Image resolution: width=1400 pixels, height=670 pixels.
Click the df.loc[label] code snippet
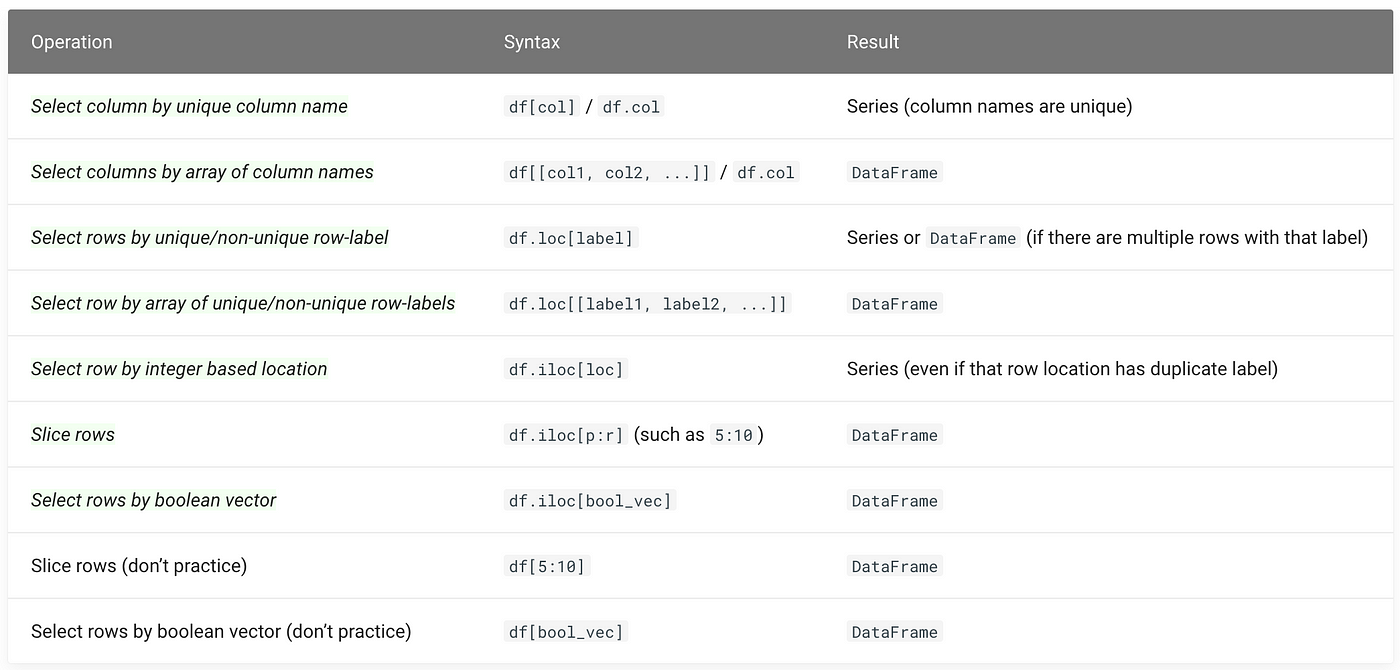point(571,238)
